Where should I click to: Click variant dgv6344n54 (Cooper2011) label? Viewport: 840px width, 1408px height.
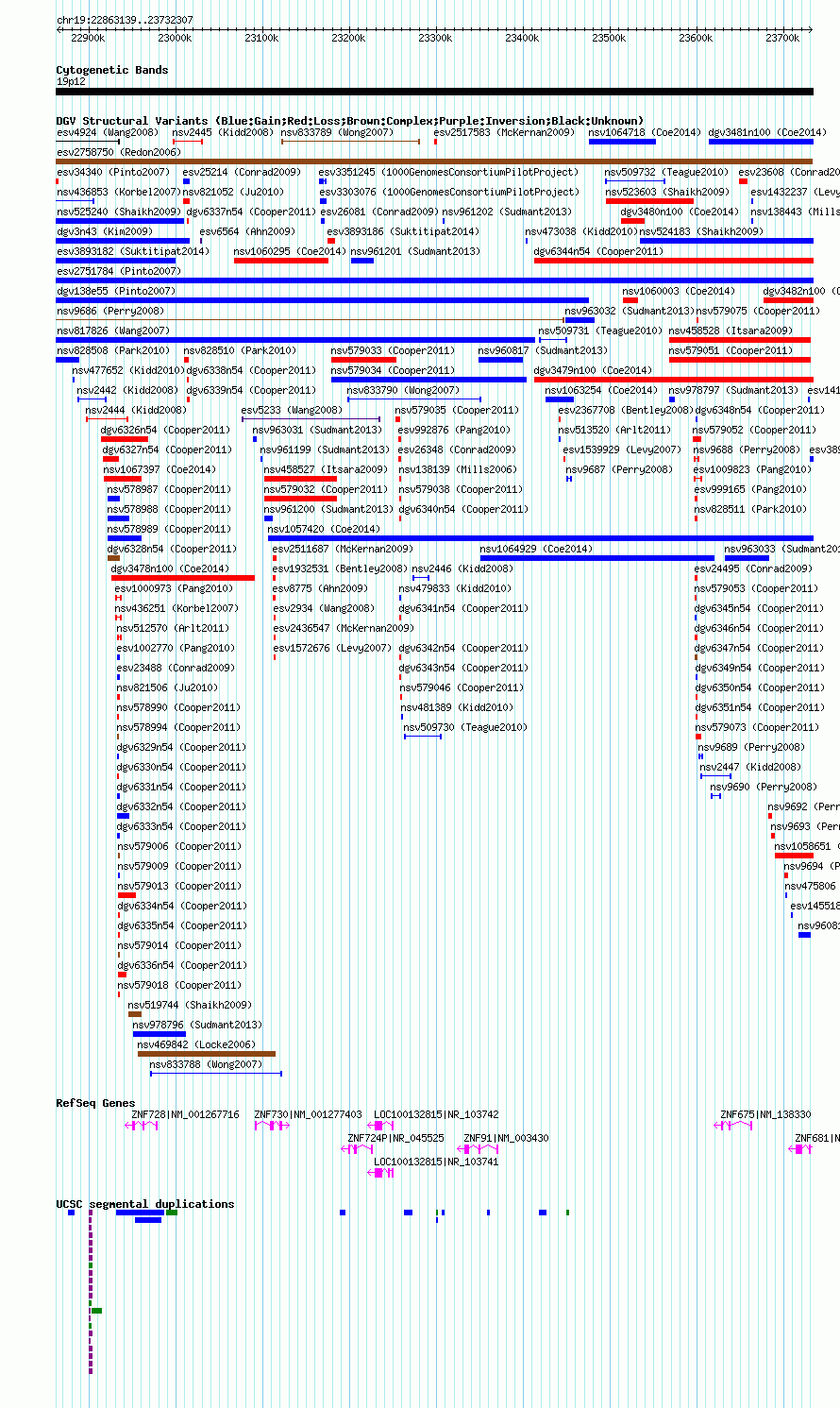point(598,251)
